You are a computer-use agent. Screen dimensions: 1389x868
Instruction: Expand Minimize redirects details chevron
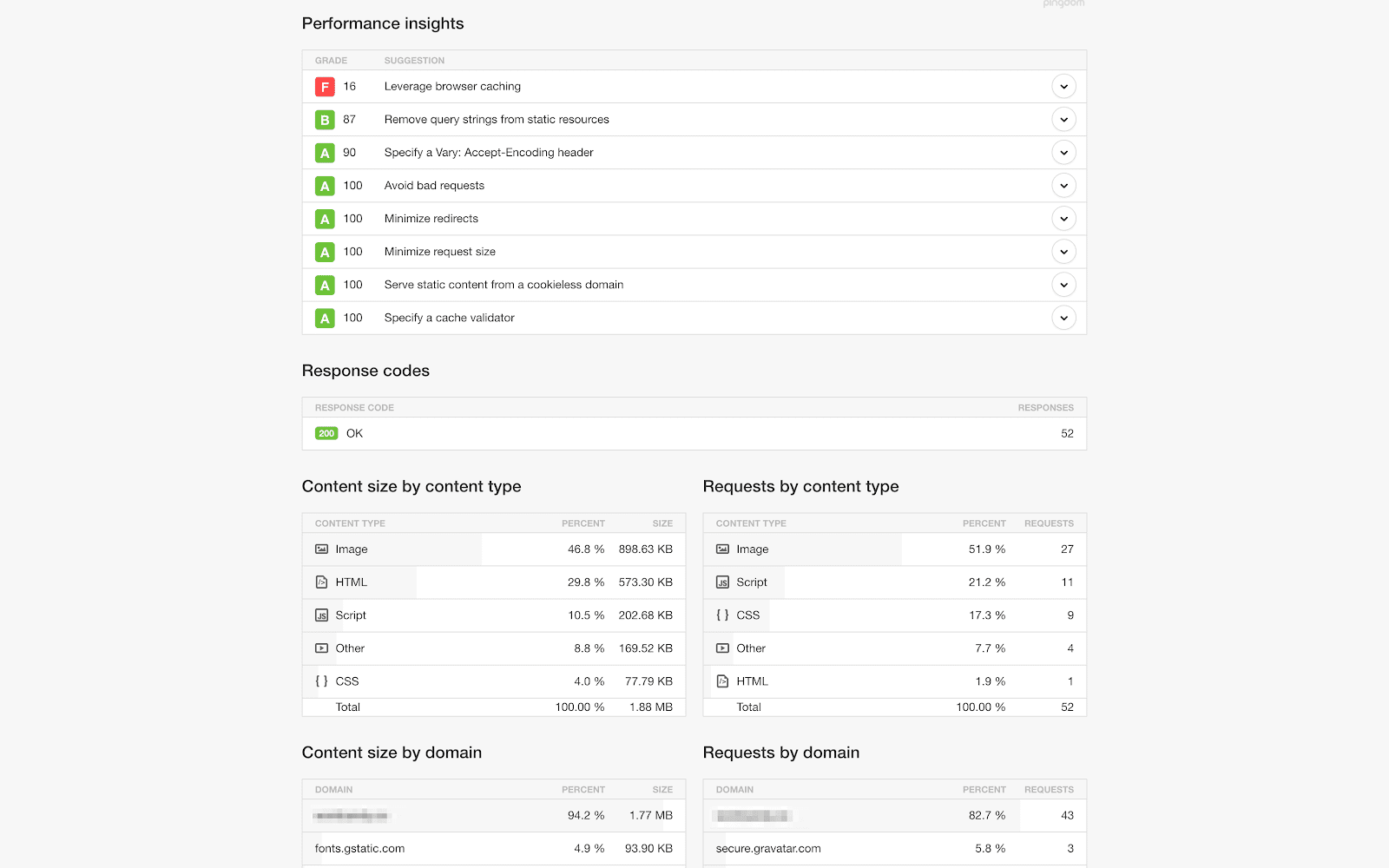[x=1063, y=219]
